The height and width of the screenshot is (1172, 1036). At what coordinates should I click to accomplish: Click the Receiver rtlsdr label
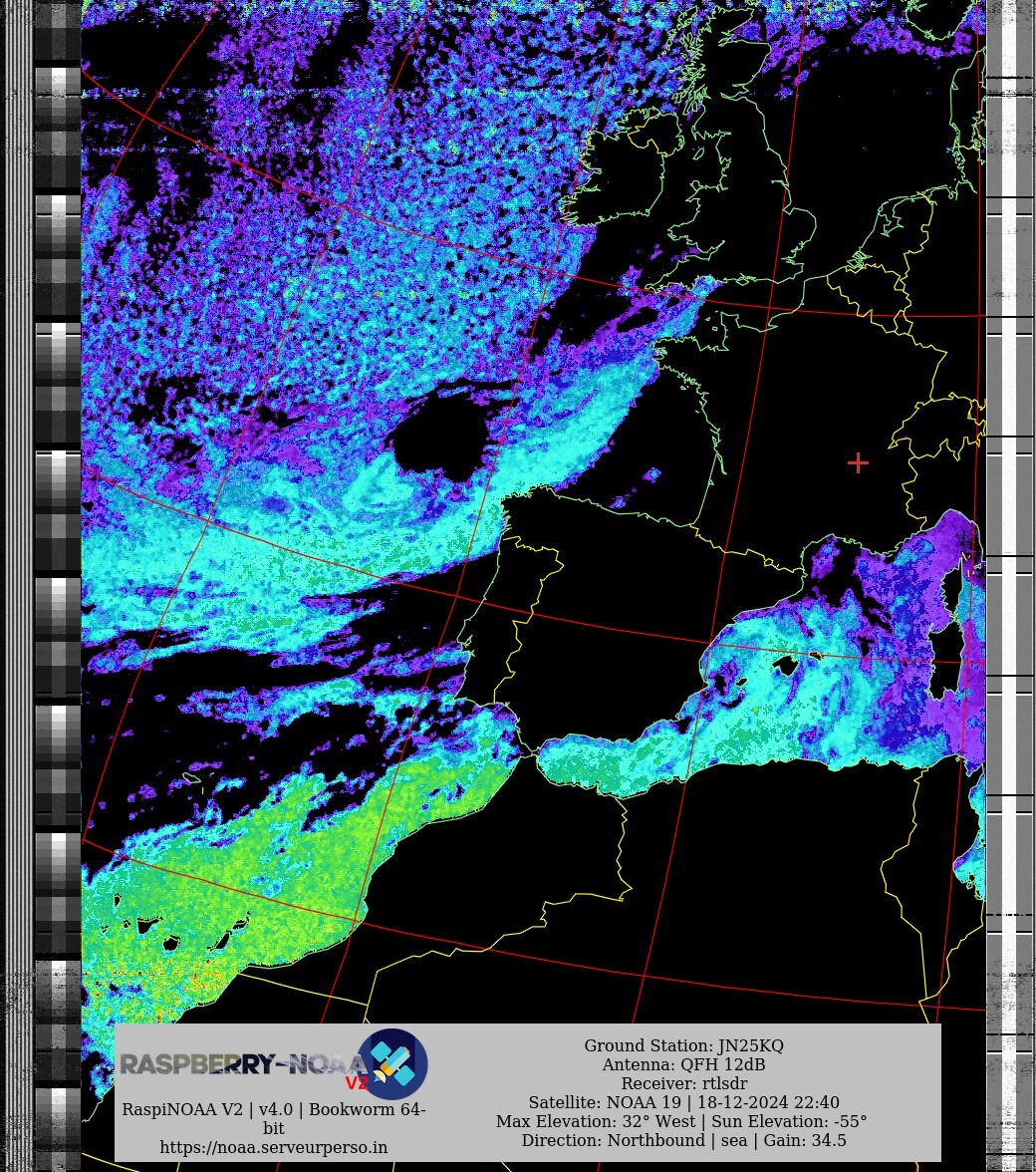683,1083
